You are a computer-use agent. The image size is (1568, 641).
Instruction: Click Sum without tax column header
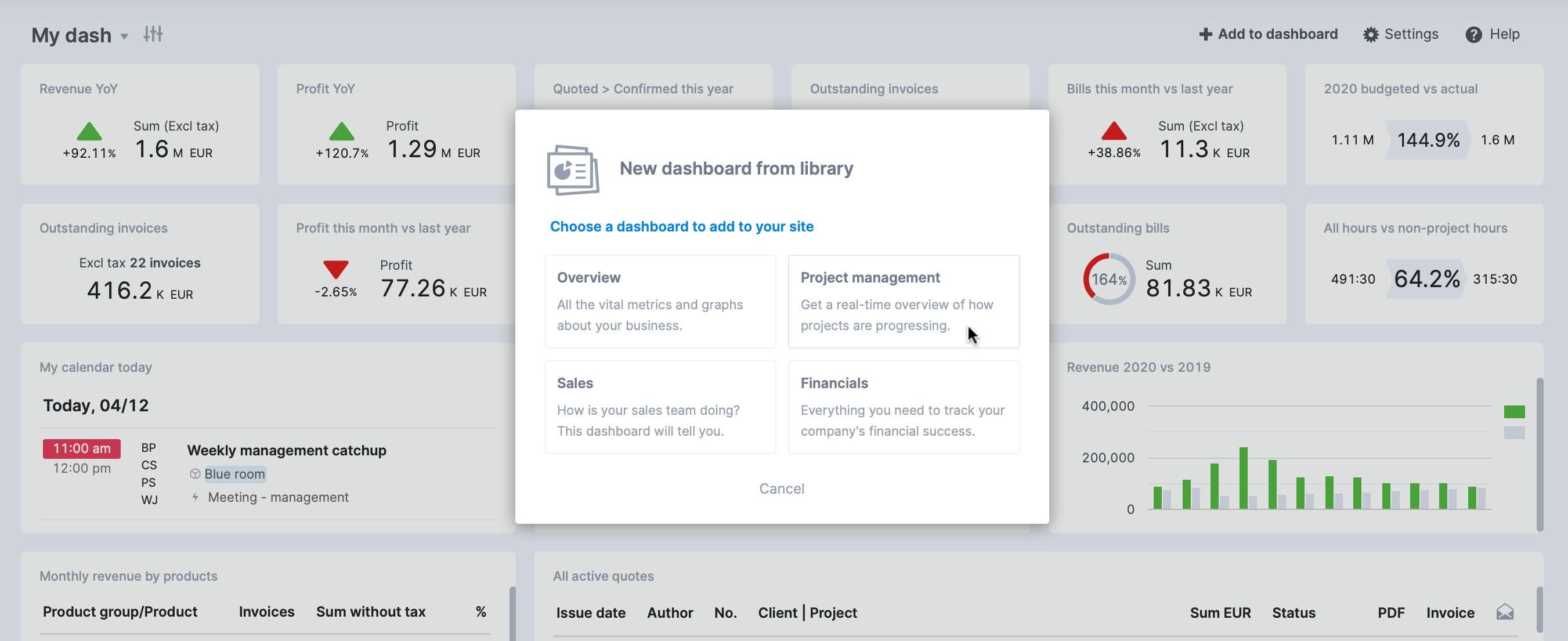(x=371, y=611)
